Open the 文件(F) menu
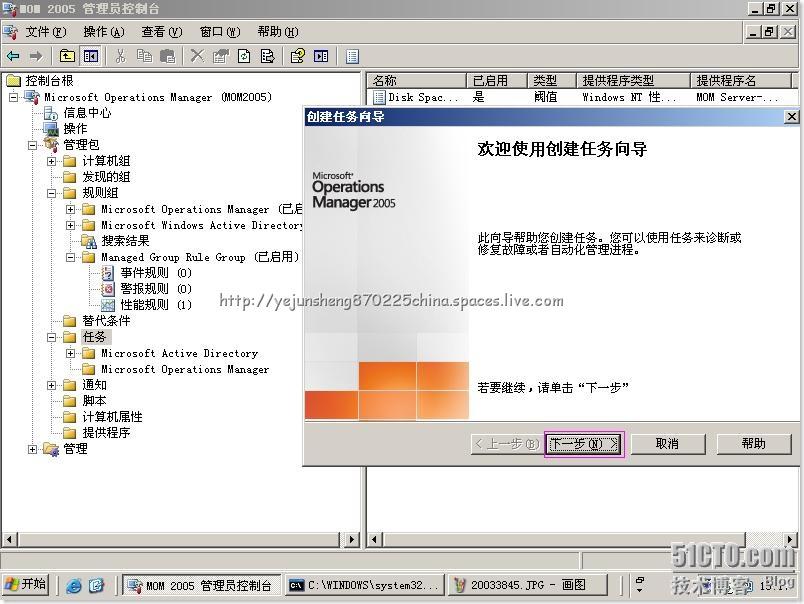 [x=46, y=32]
